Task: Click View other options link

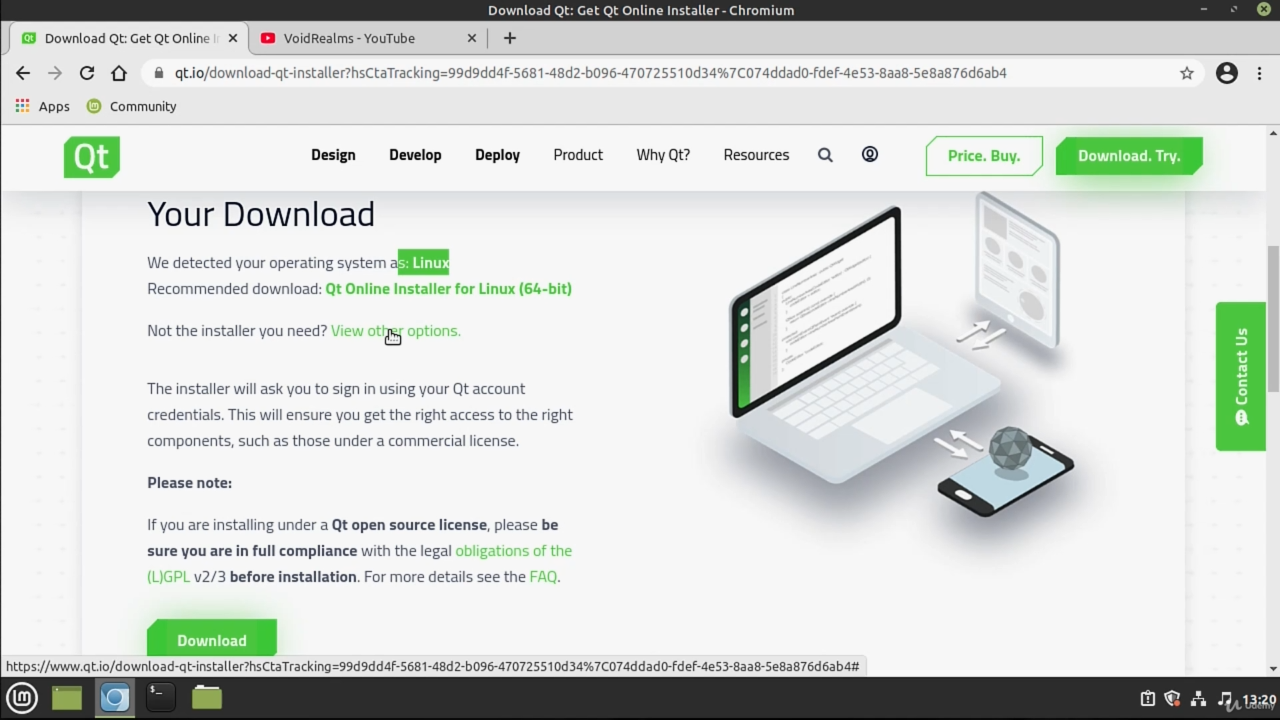Action: click(396, 331)
